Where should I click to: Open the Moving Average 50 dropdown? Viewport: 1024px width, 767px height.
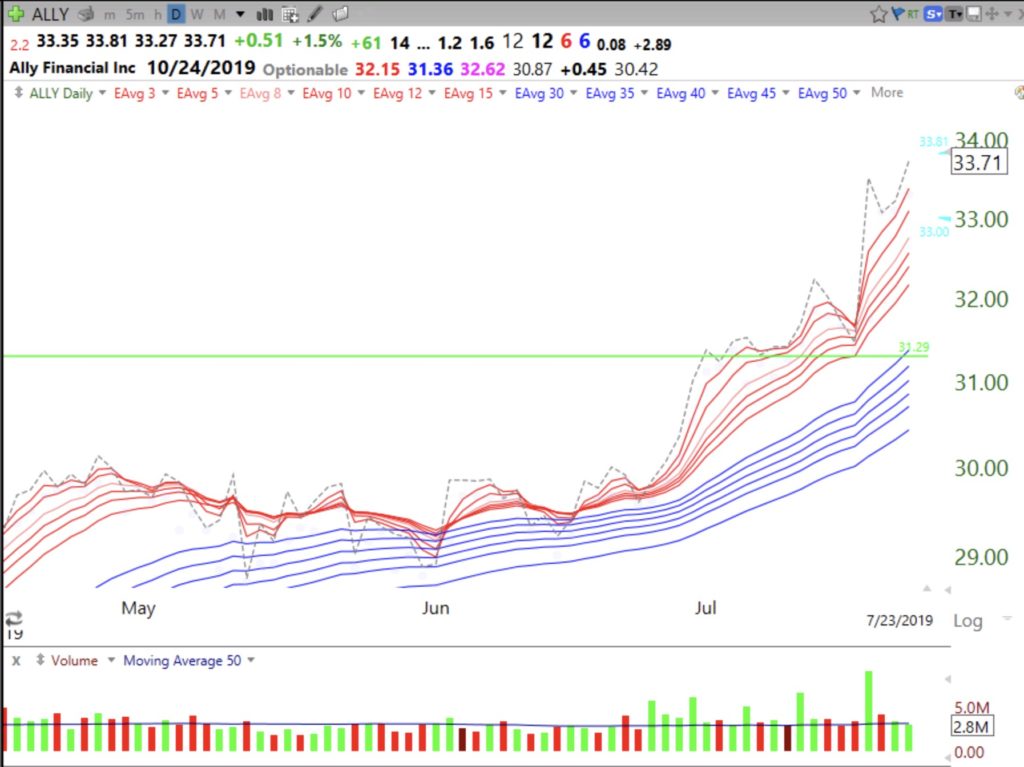tap(251, 660)
